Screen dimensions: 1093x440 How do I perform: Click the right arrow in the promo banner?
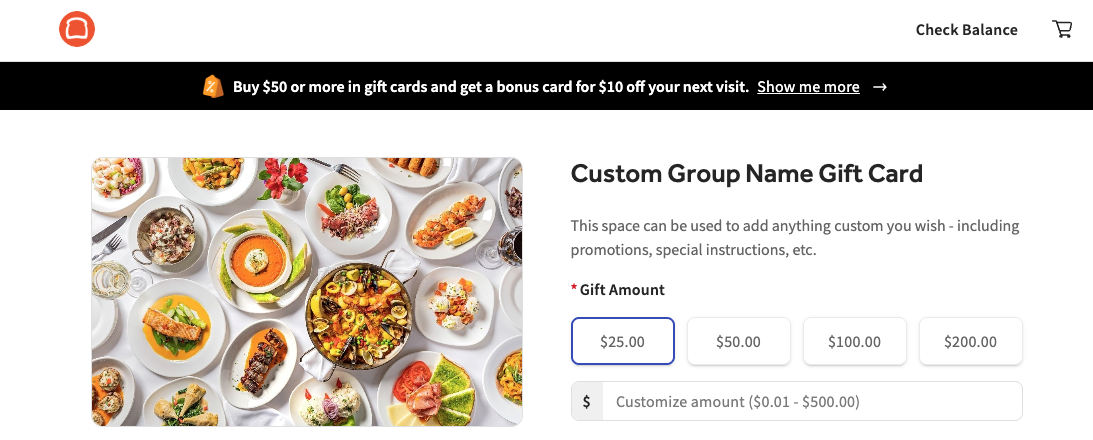pos(880,87)
